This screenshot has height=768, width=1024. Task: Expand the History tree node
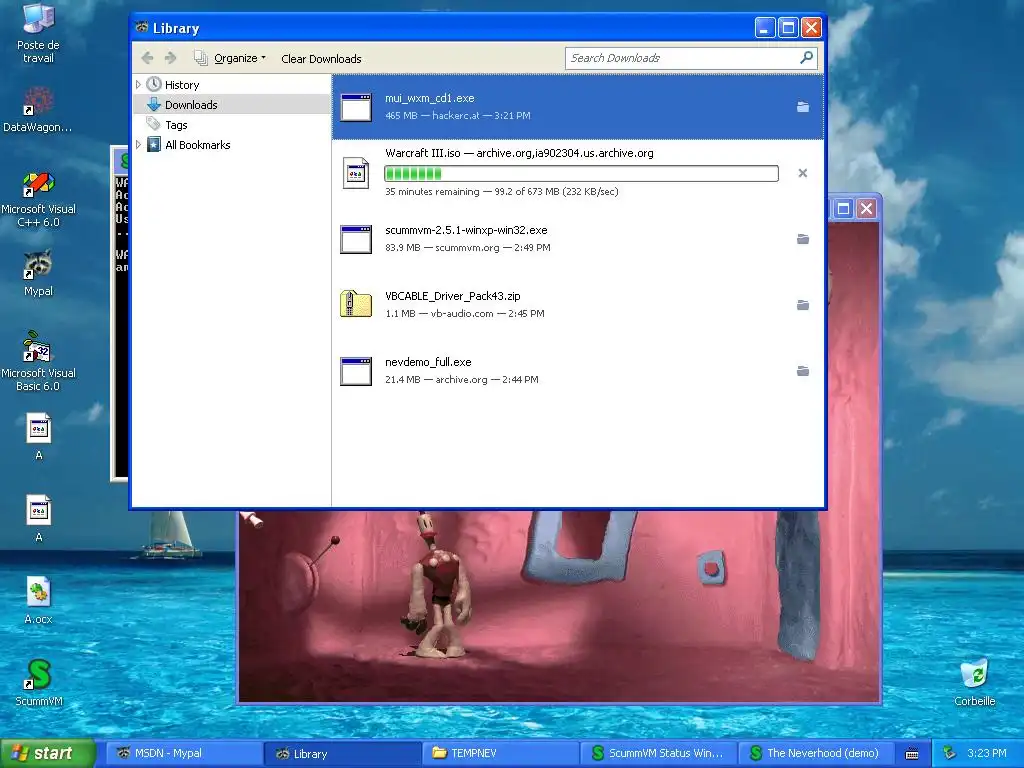[138, 85]
